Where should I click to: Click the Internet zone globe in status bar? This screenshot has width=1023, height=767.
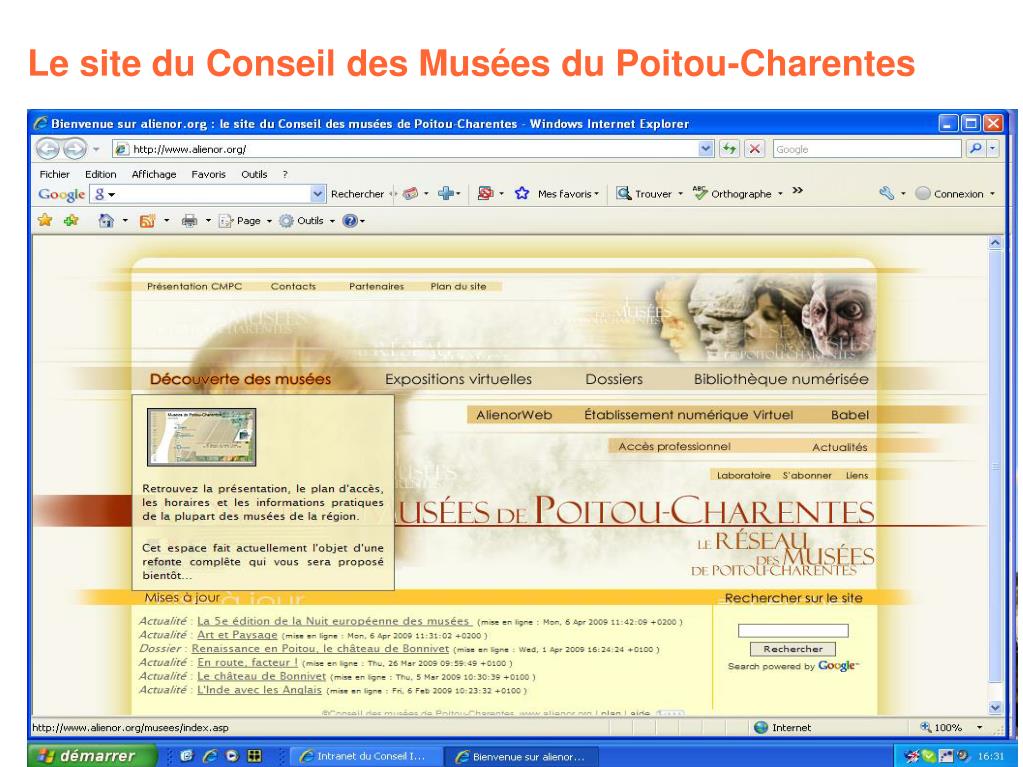pyautogui.click(x=761, y=728)
